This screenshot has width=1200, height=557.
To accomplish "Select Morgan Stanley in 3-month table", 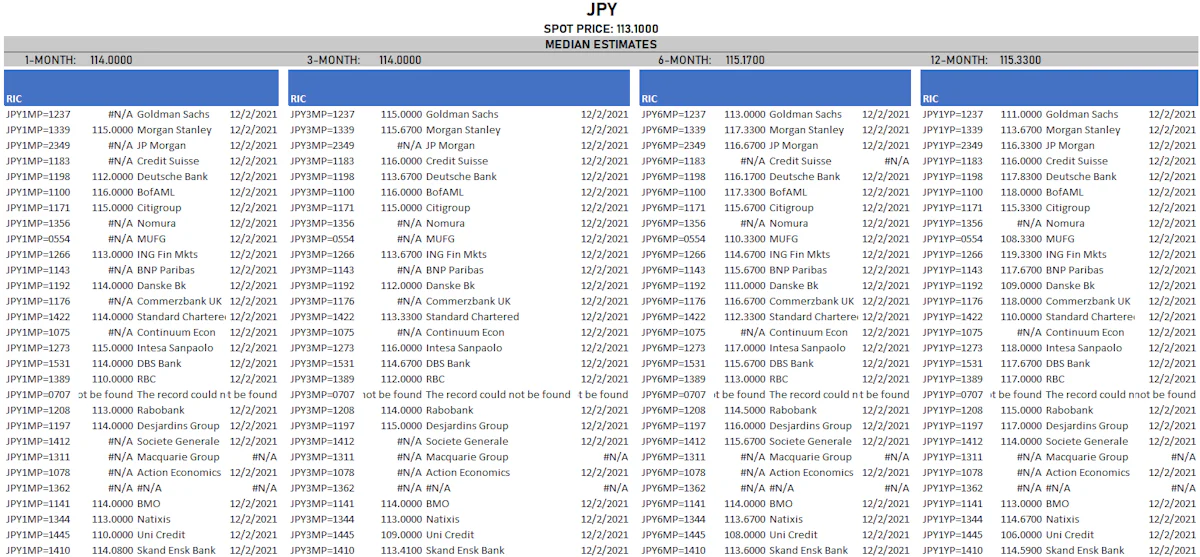I will point(463,130).
